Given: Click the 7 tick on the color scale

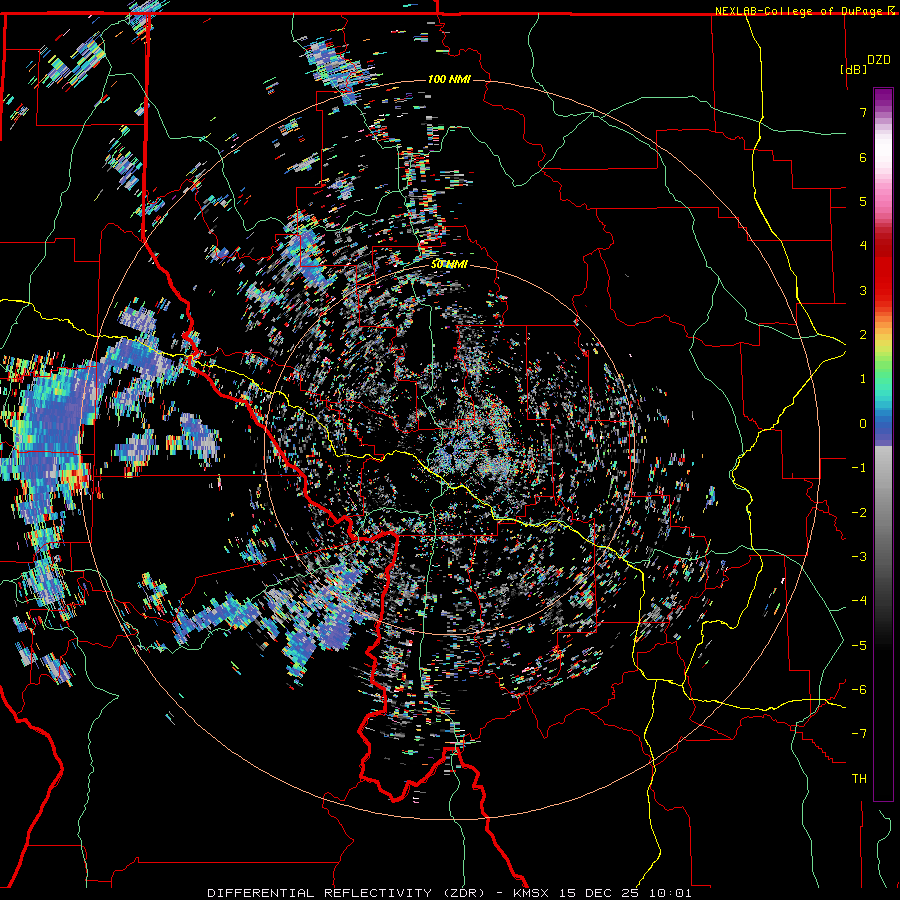Looking at the screenshot, I should [863, 112].
